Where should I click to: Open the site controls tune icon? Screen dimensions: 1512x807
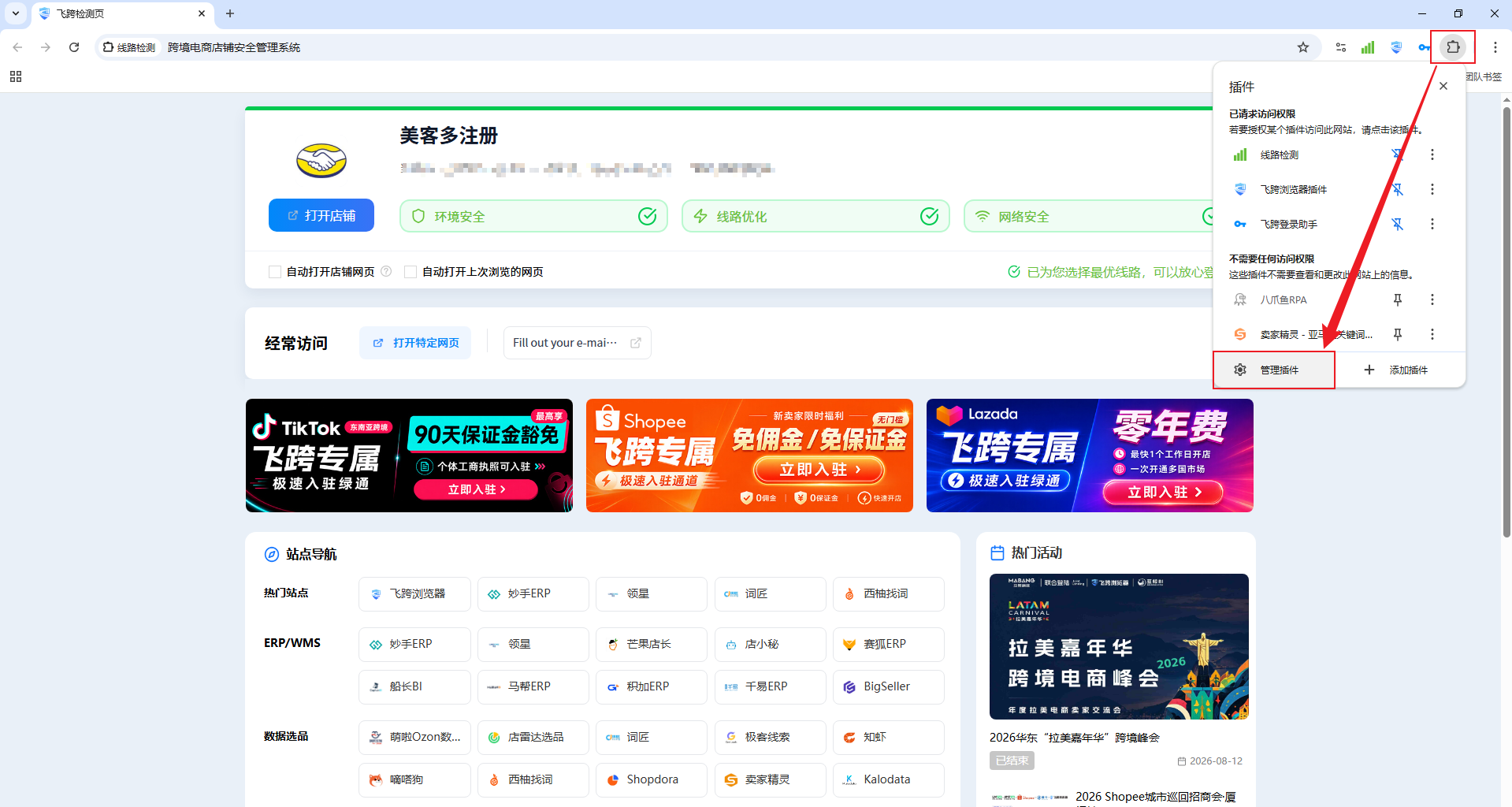(x=1341, y=47)
